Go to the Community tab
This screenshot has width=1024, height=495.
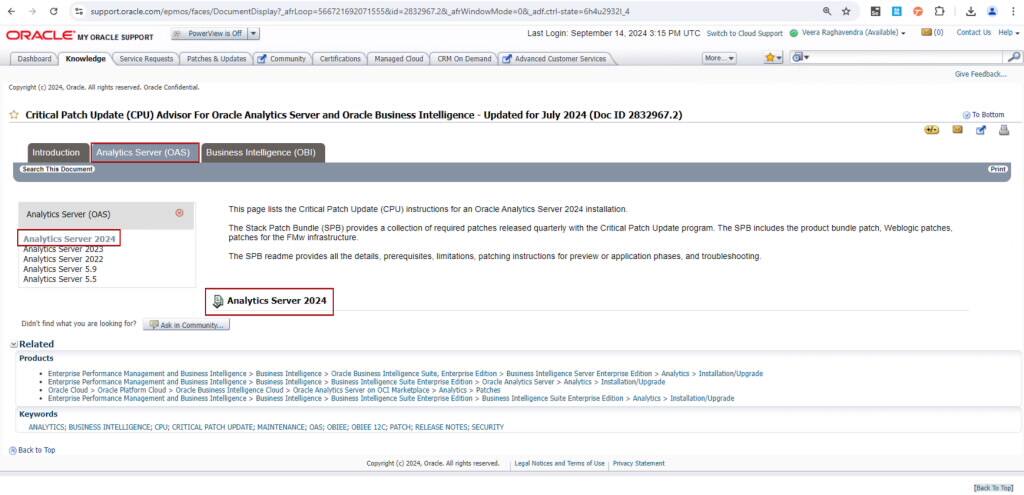click(x=282, y=59)
